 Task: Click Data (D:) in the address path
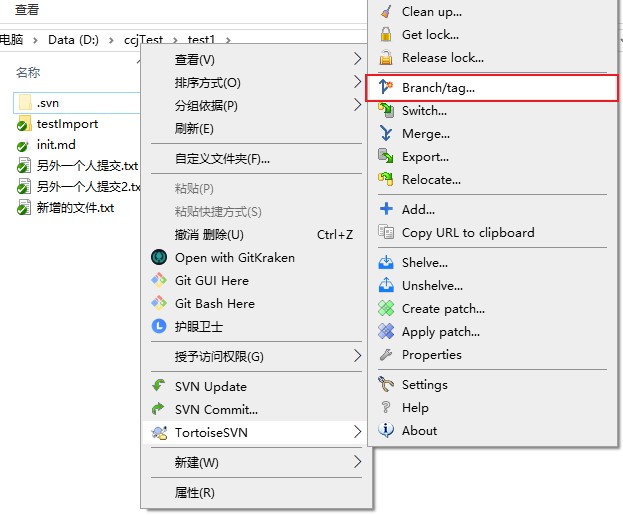75,40
